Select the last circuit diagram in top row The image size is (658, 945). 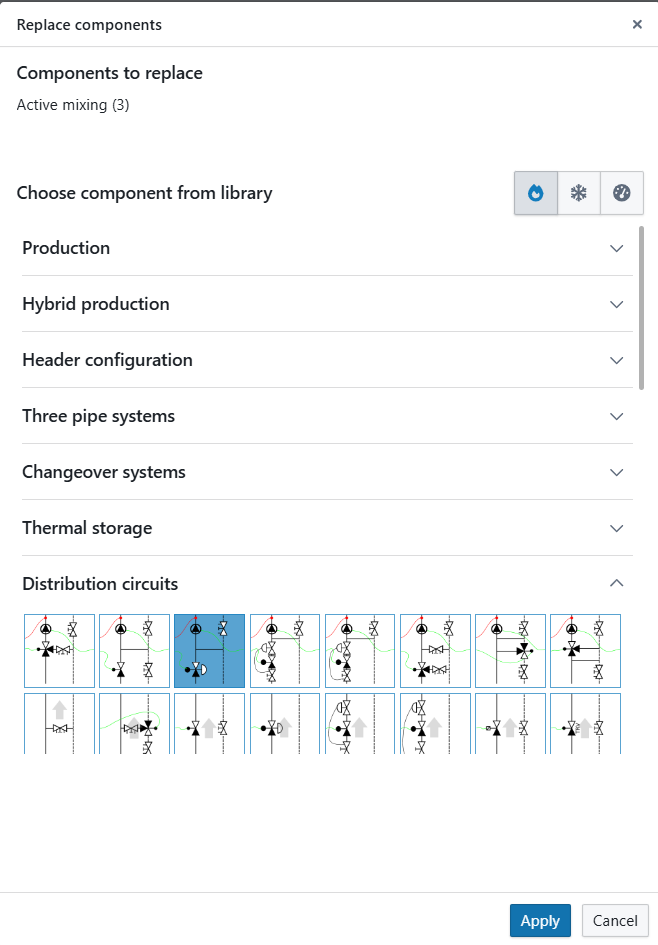click(x=586, y=651)
